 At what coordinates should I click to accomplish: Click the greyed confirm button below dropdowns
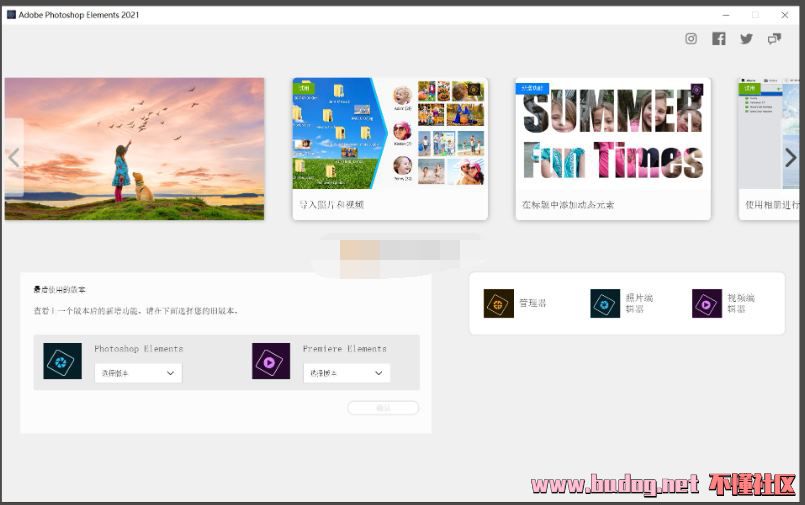384,408
